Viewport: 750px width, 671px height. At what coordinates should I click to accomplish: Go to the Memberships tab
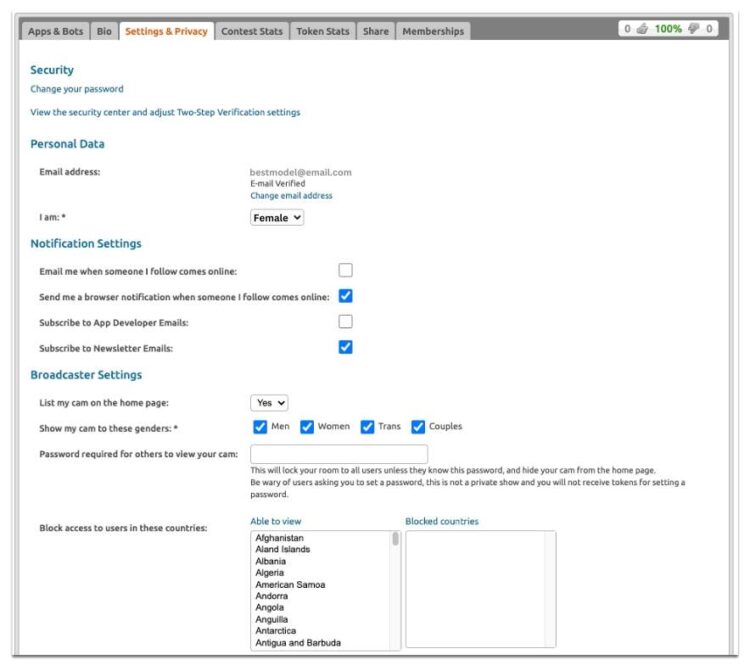pos(432,31)
